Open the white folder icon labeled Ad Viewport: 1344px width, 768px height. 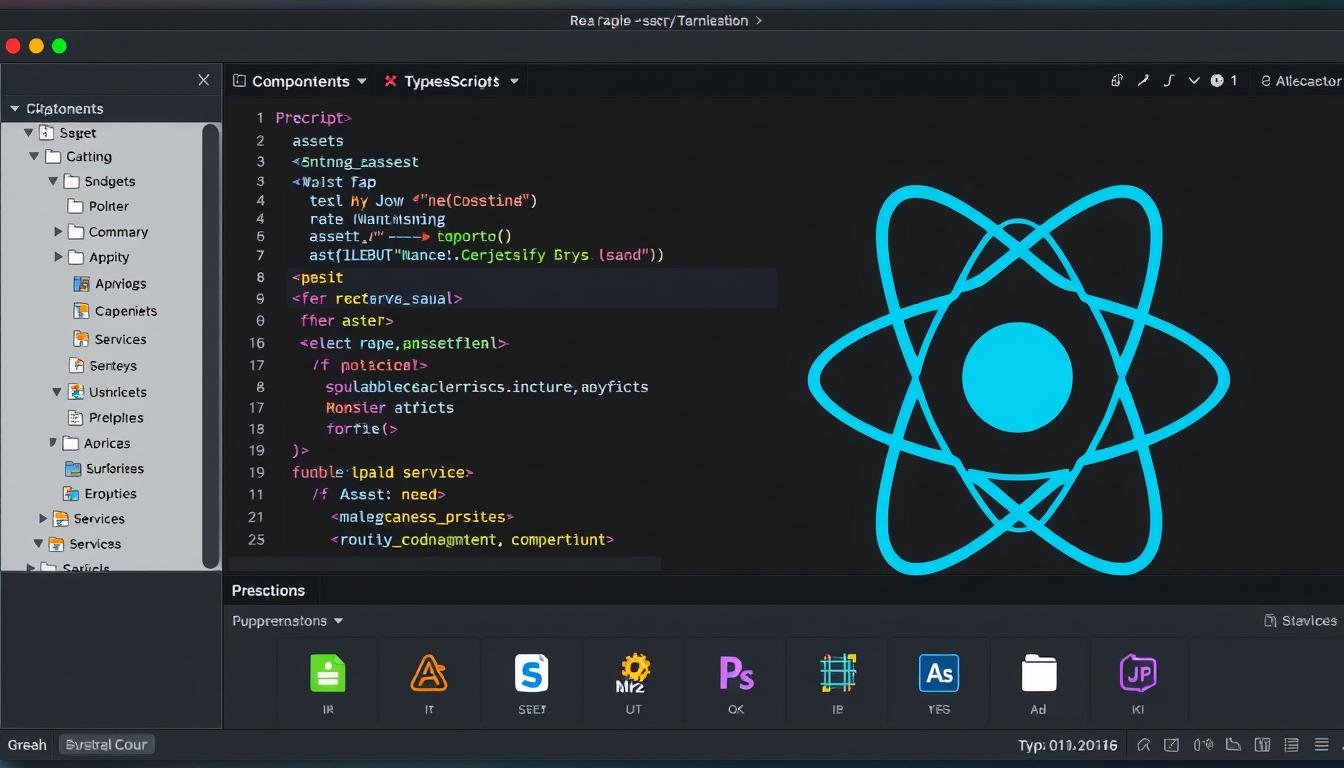pos(1039,673)
